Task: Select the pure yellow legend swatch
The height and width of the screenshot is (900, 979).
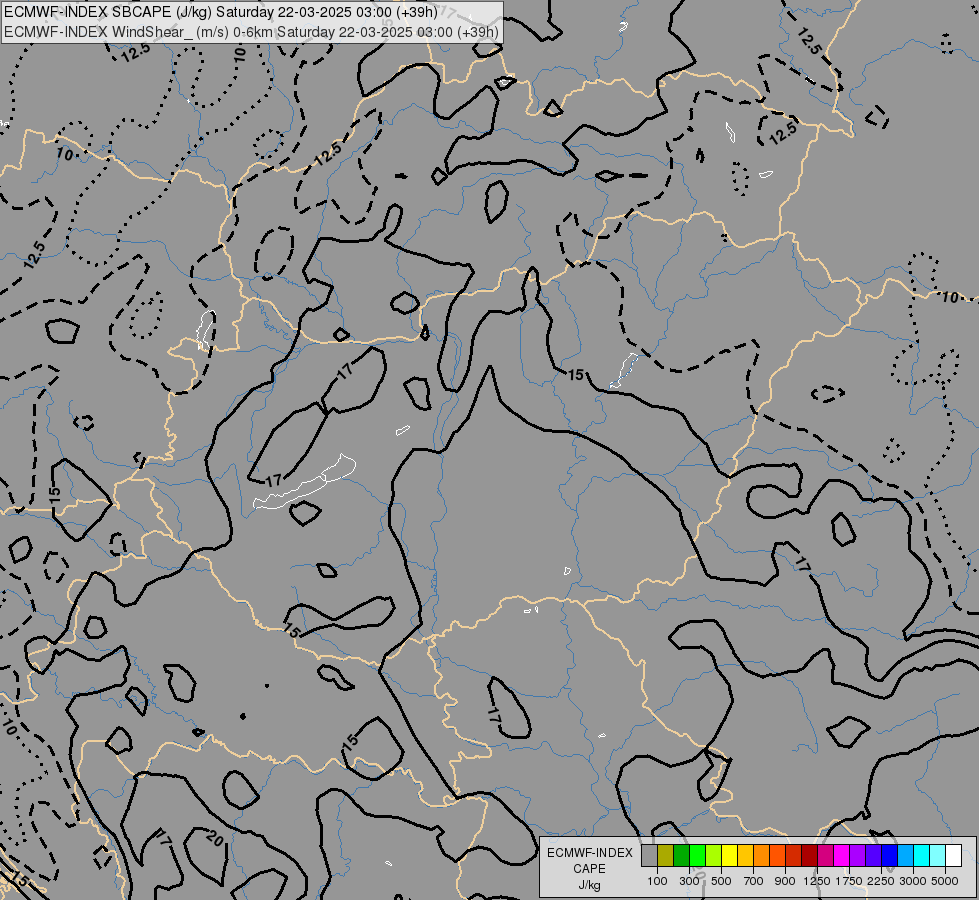Action: click(x=729, y=856)
